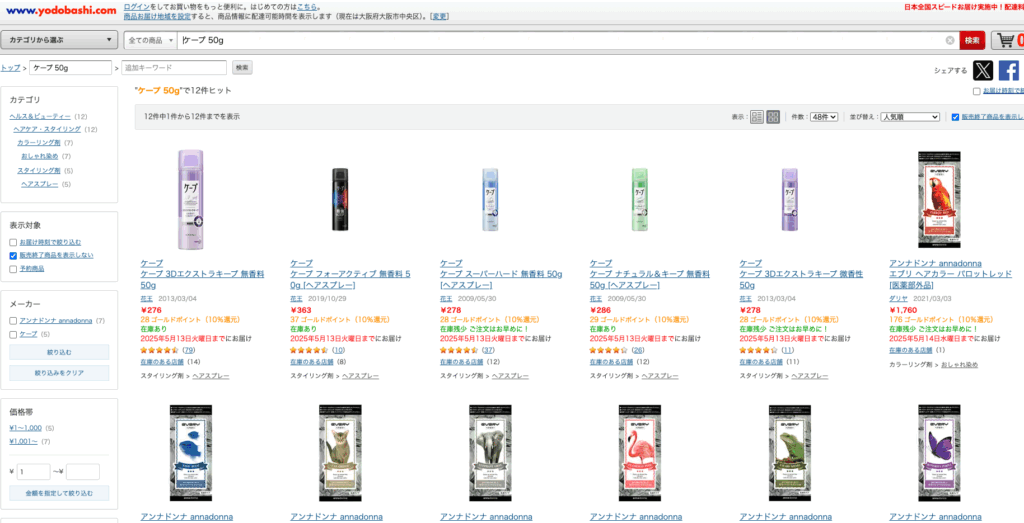Screen dimensions: 1024x523
Task: Select price range ¥1,001〜
Action: coord(24,441)
